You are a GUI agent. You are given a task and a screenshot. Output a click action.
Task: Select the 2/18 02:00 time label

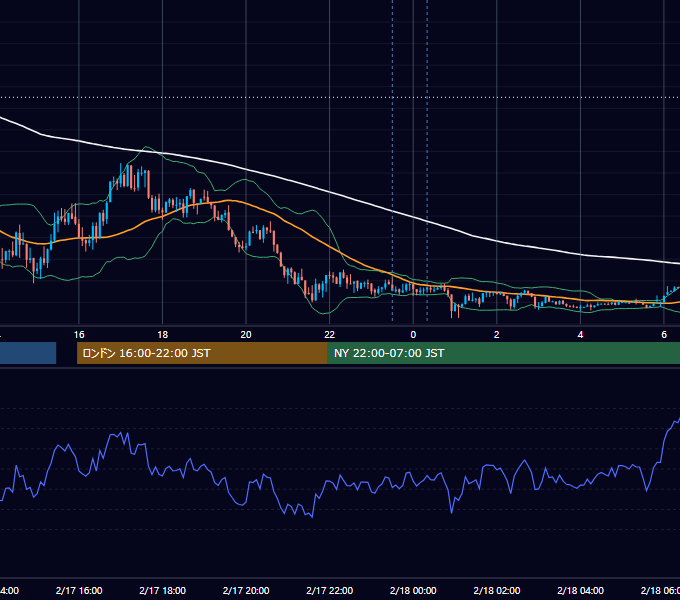click(497, 590)
